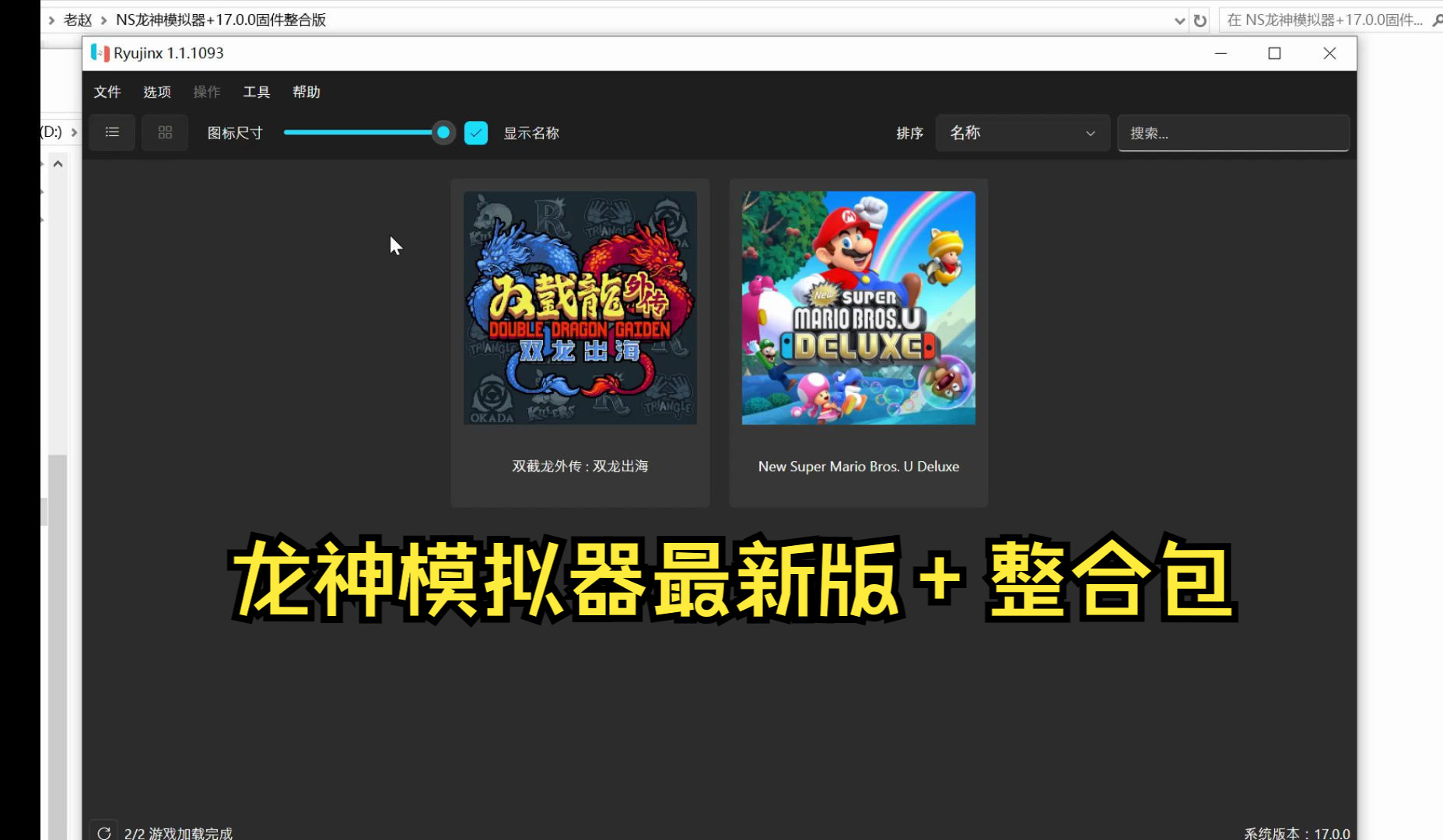Open the 帮助 menu
Viewport: 1443px width, 840px height.
[x=306, y=92]
